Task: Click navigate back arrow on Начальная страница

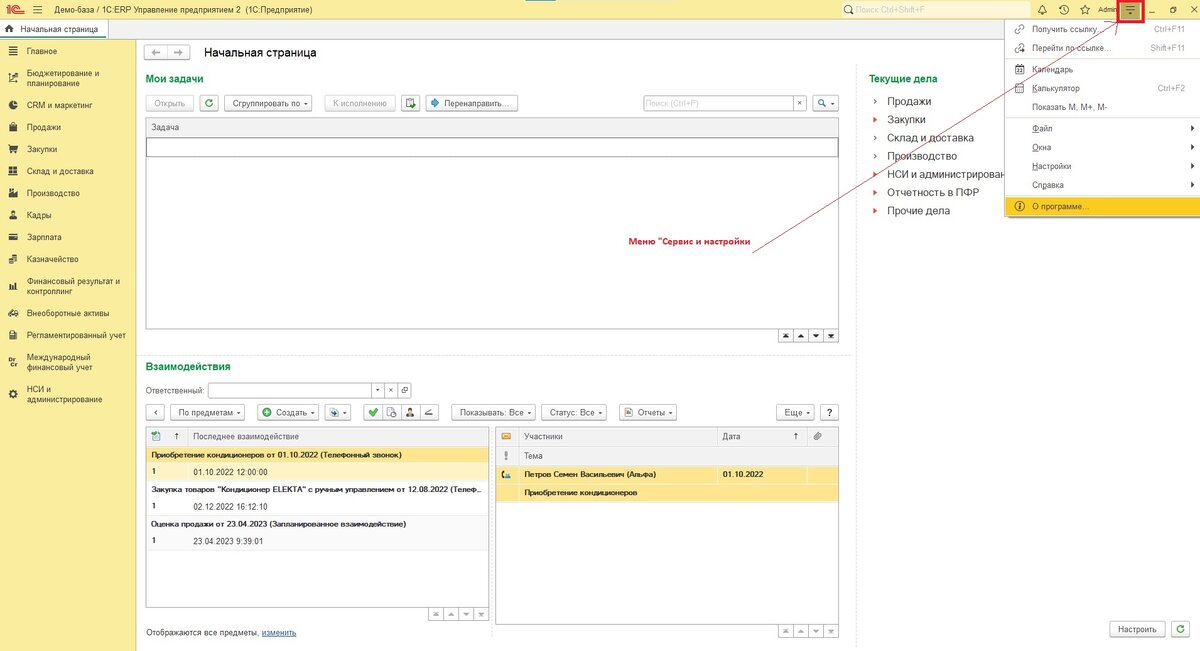Action: click(156, 52)
